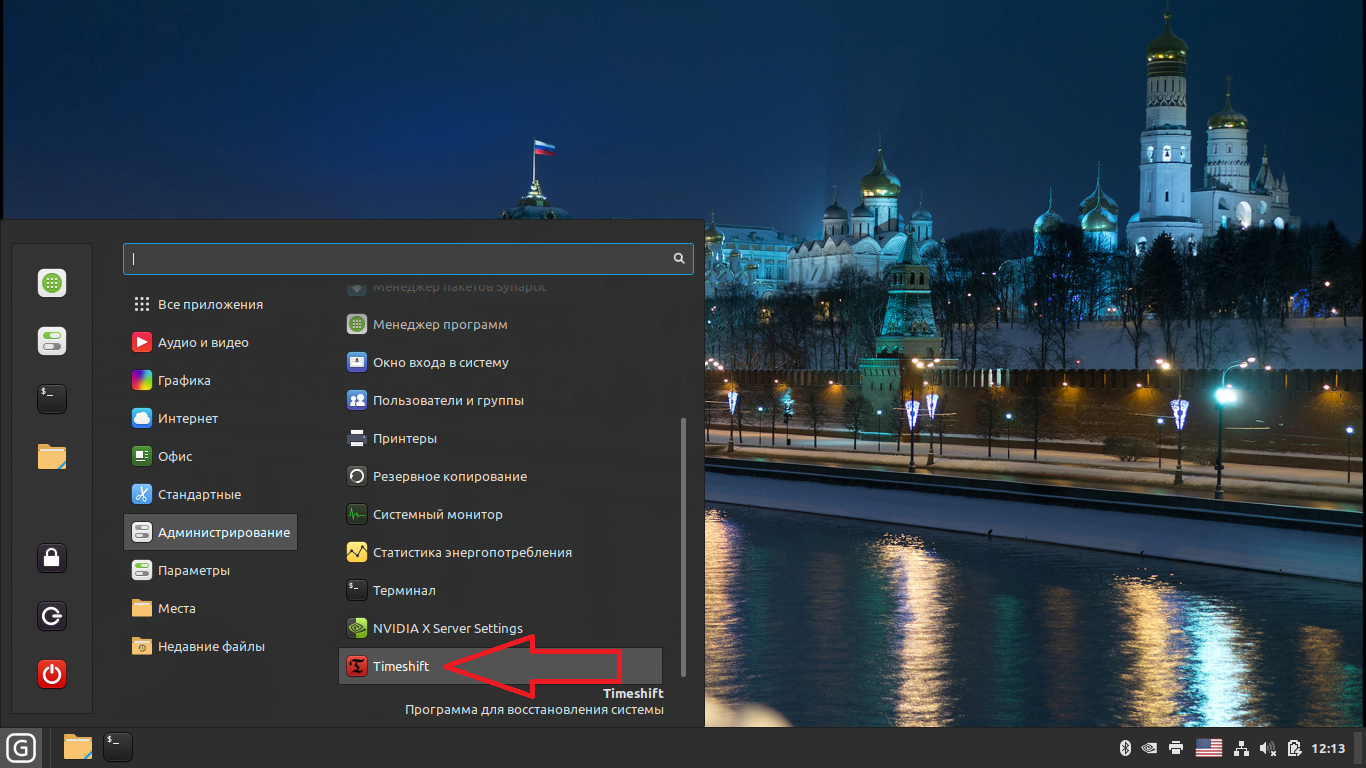Open Резервное копирование backup tool
1366x768 pixels.
point(449,476)
